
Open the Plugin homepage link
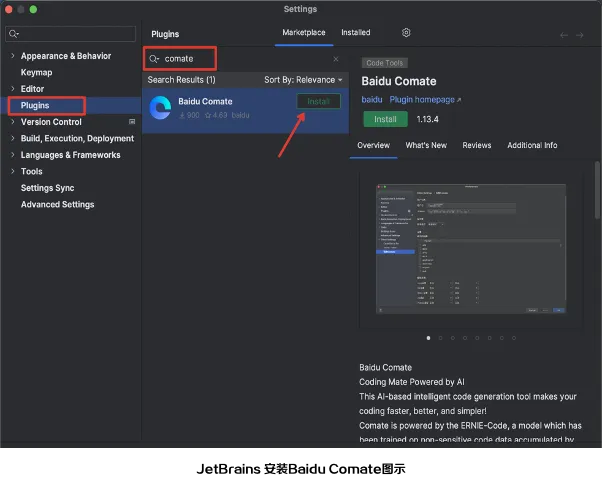[425, 100]
